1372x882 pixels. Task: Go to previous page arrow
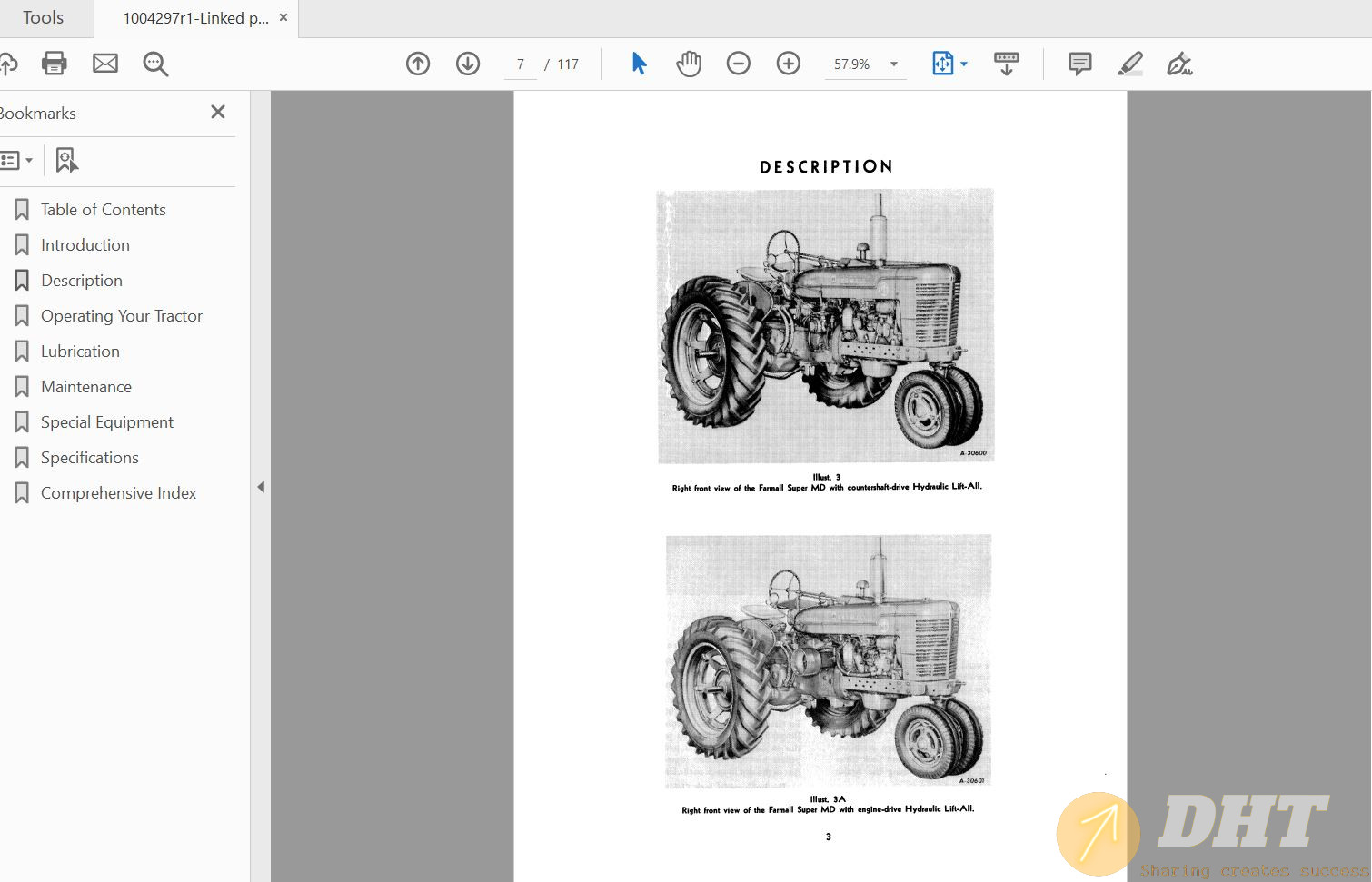418,64
